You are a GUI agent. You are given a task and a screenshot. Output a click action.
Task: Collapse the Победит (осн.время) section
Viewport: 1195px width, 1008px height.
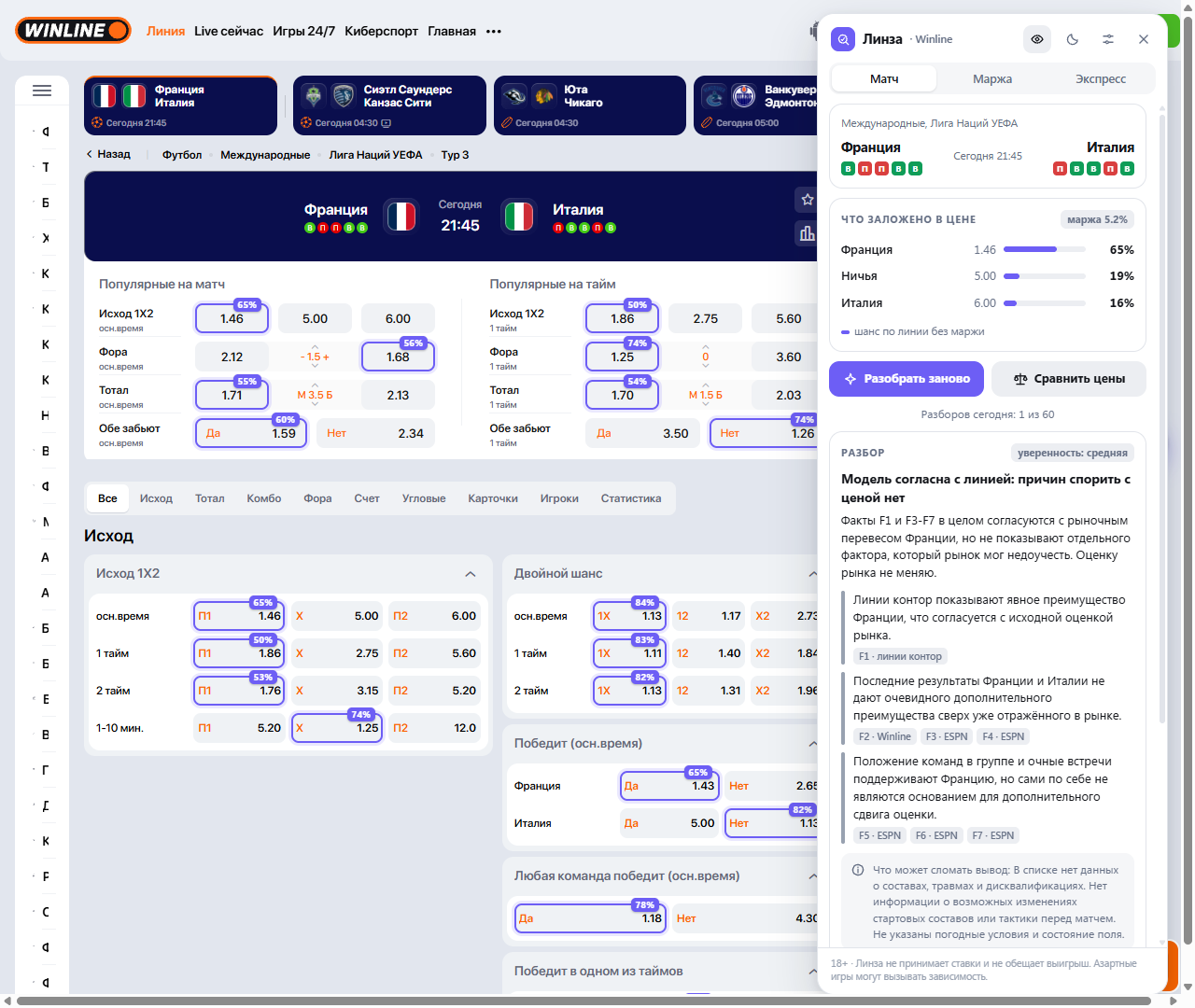[x=812, y=744]
